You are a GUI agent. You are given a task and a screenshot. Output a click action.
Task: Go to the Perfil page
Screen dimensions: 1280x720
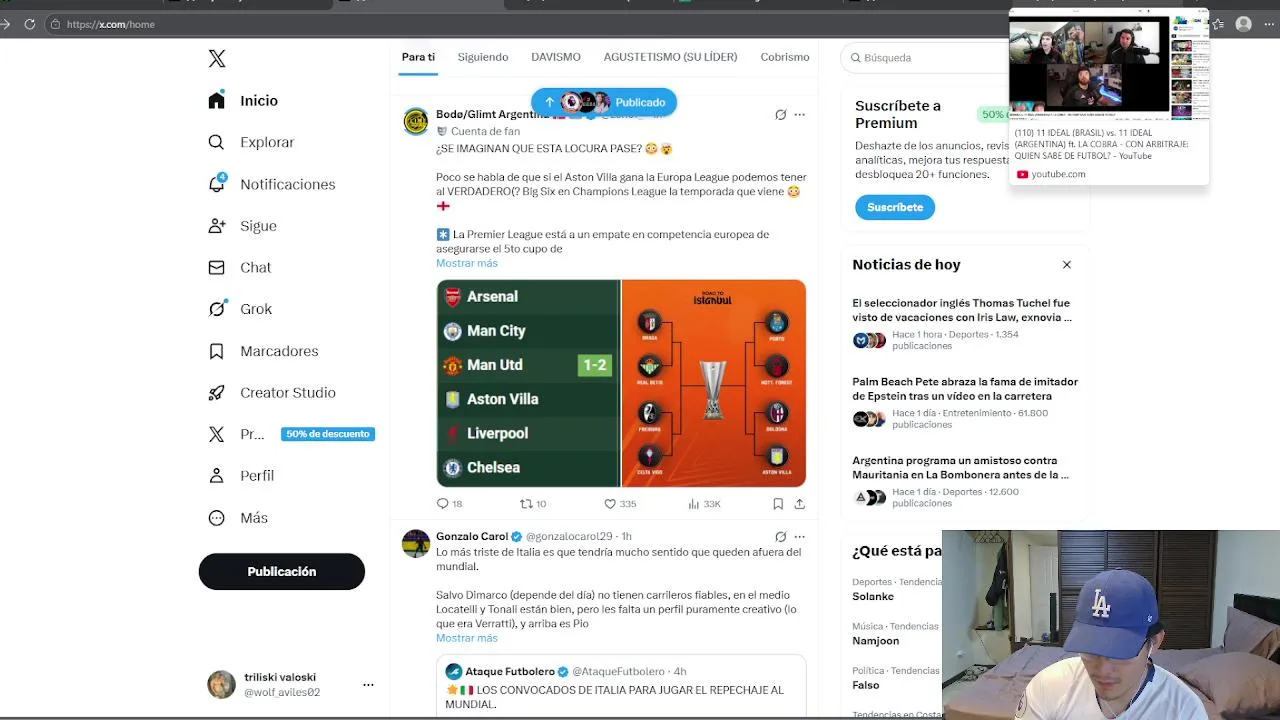click(x=241, y=476)
